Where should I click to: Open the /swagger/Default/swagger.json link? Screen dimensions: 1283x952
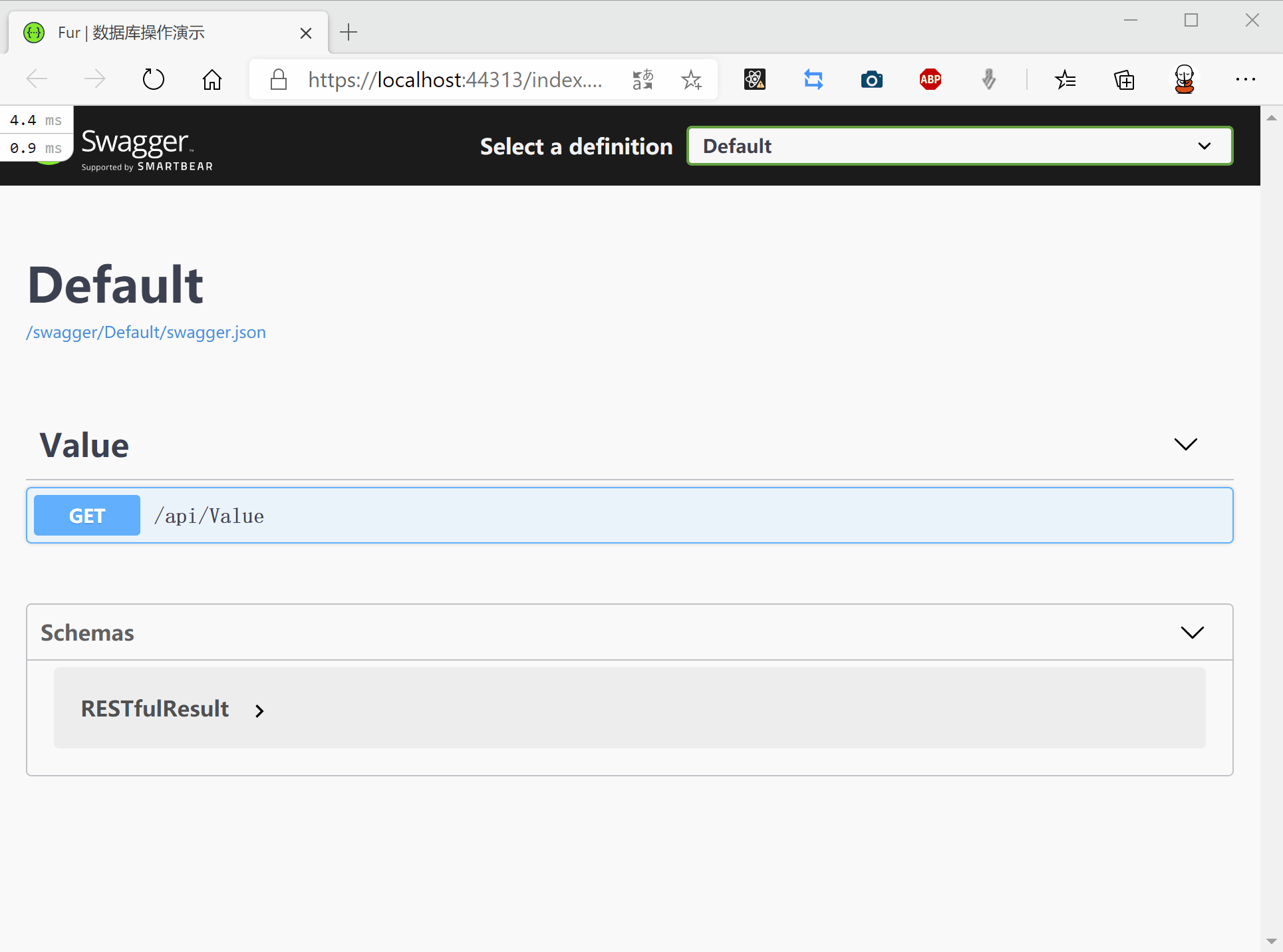(x=146, y=332)
